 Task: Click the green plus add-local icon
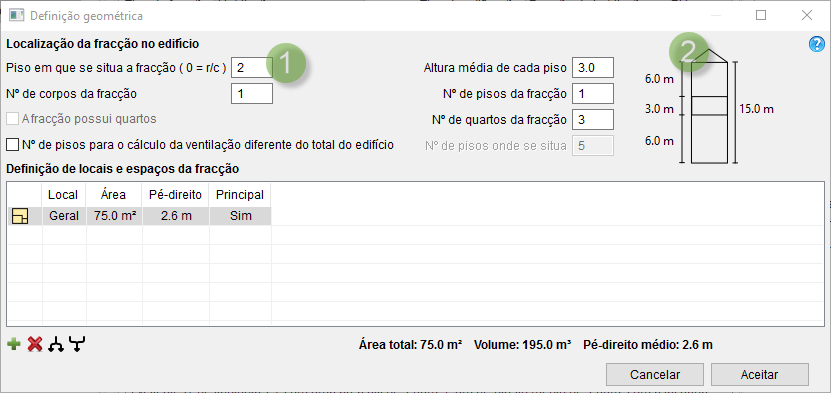(14, 345)
